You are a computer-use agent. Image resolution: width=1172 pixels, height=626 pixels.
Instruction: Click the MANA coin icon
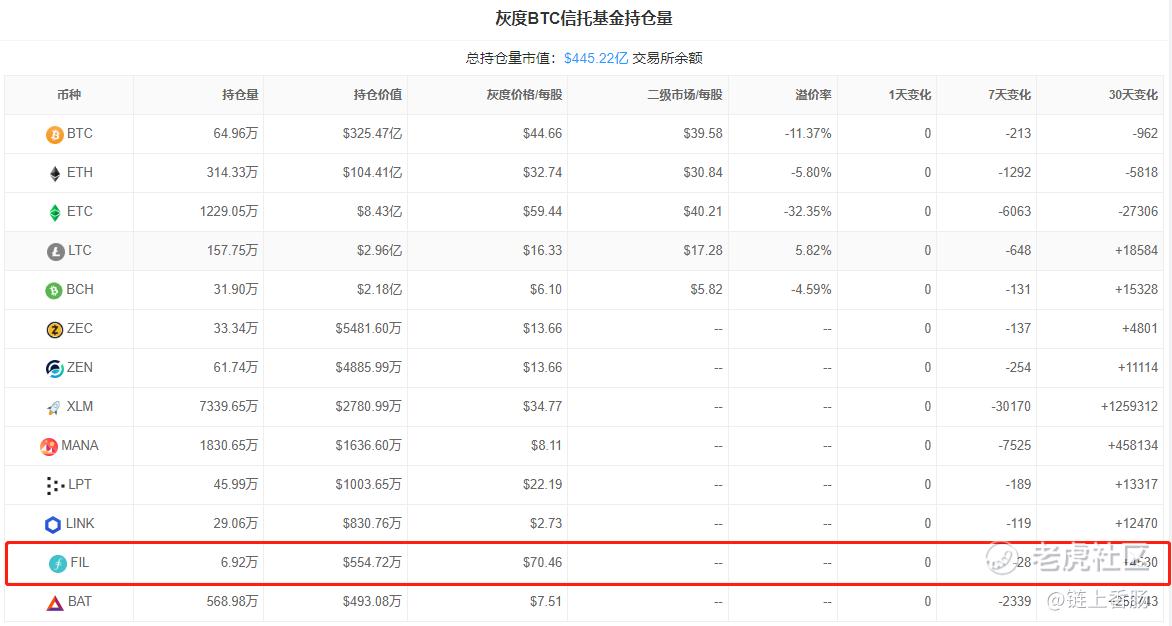coord(49,447)
